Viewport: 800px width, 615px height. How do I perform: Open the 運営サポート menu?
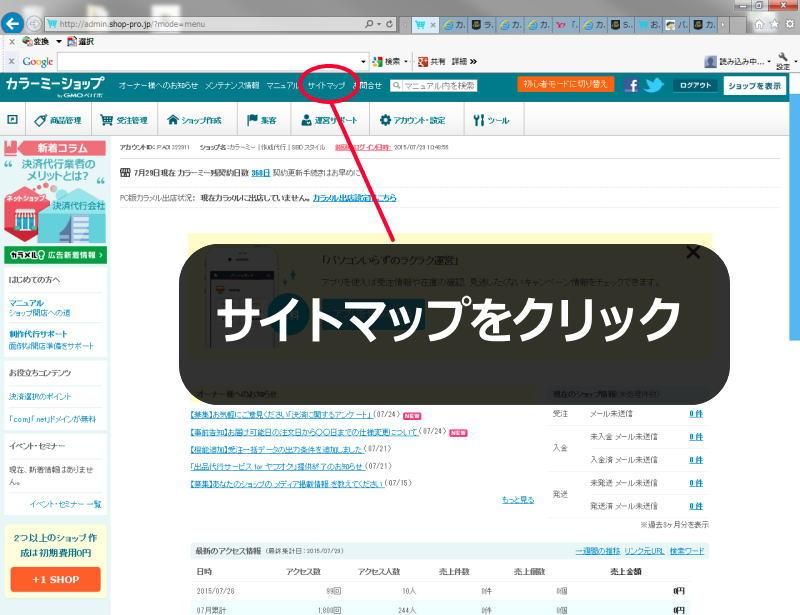(x=328, y=121)
